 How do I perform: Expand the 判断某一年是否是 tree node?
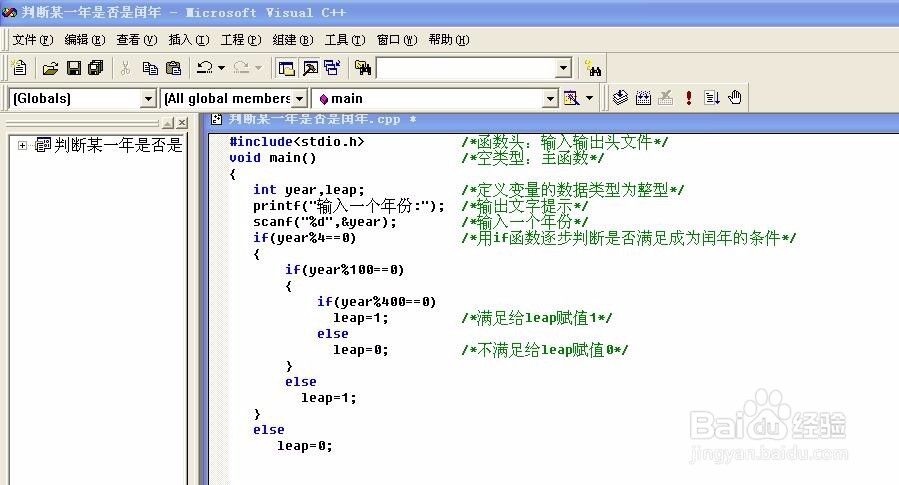click(x=22, y=146)
